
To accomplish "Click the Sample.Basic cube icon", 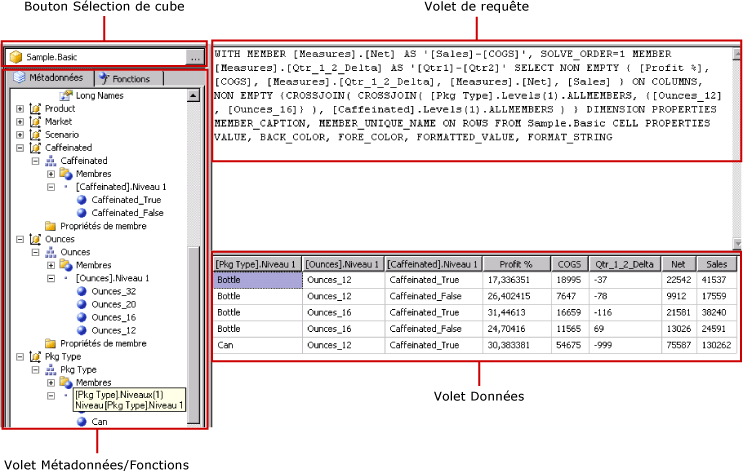I will [16, 57].
